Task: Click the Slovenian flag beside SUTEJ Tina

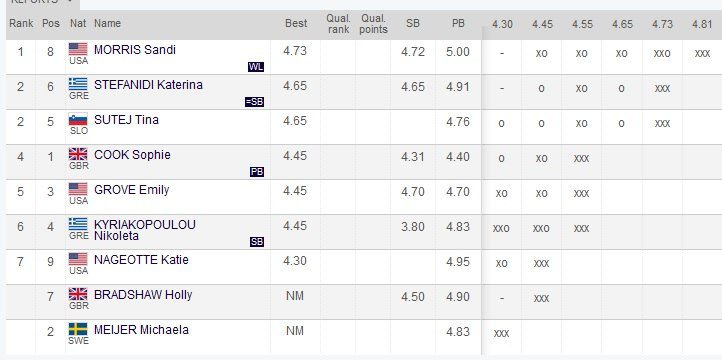Action: [78, 119]
